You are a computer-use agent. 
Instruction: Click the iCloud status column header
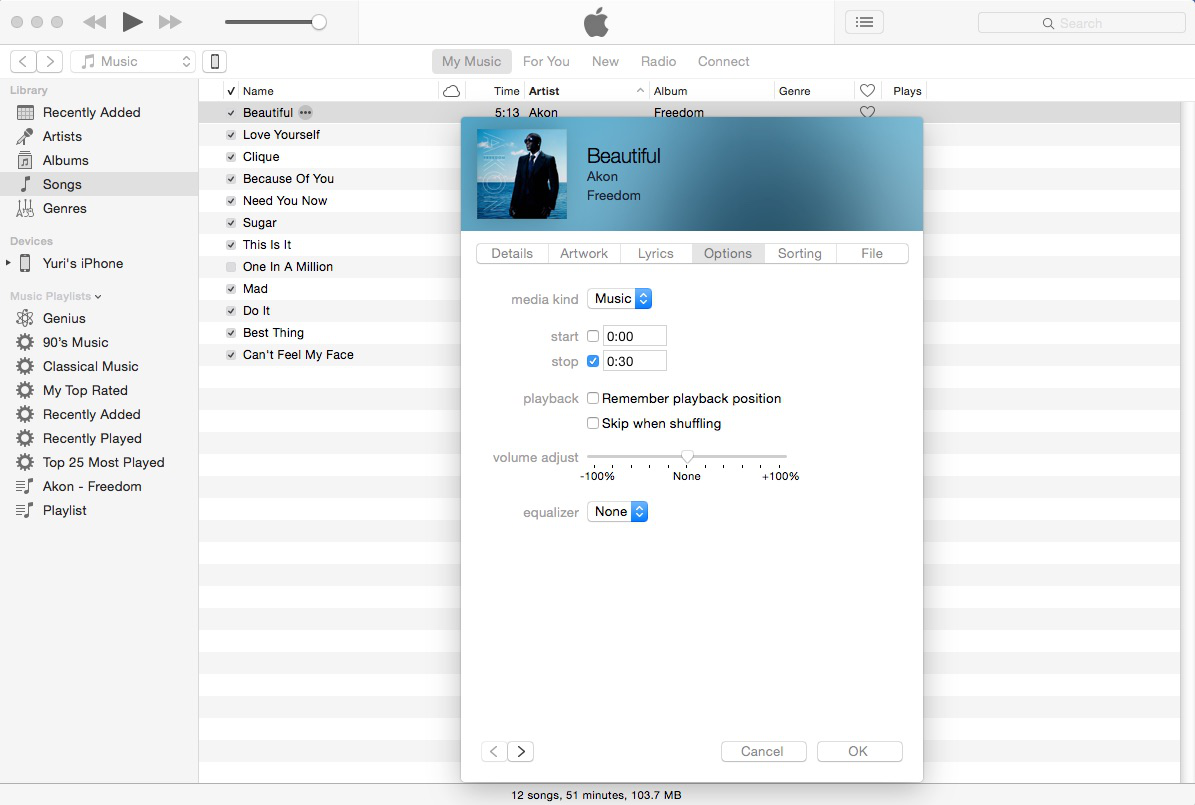(451, 91)
